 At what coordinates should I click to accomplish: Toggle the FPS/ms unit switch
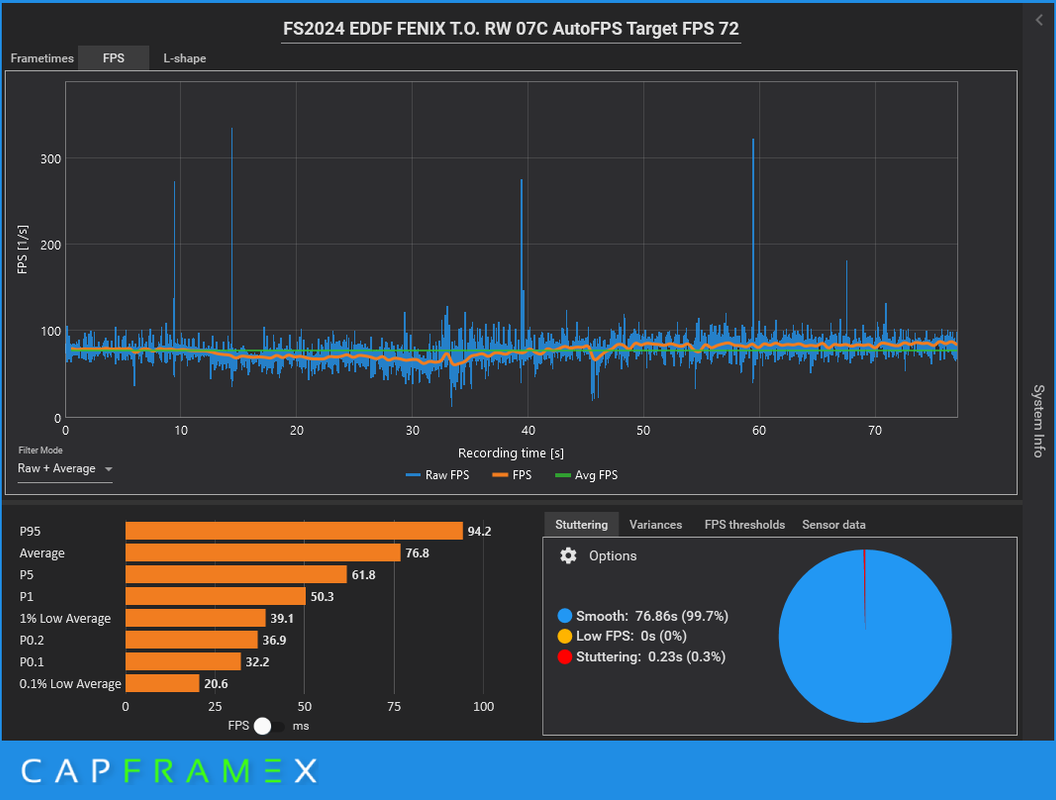[x=269, y=726]
